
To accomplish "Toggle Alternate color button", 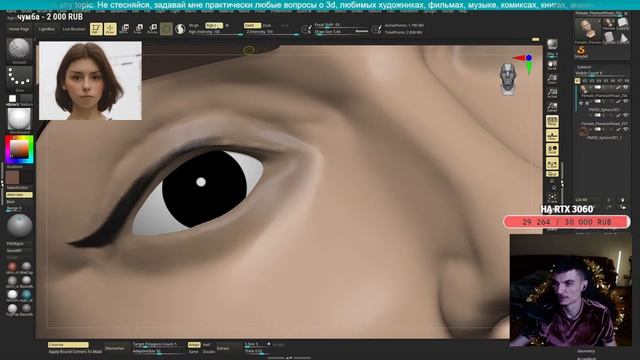I will pyautogui.click(x=19, y=195).
